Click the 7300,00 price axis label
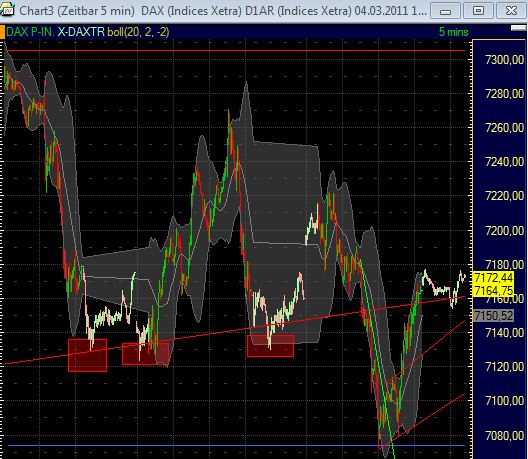Image resolution: width=528 pixels, height=459 pixels. [504, 60]
